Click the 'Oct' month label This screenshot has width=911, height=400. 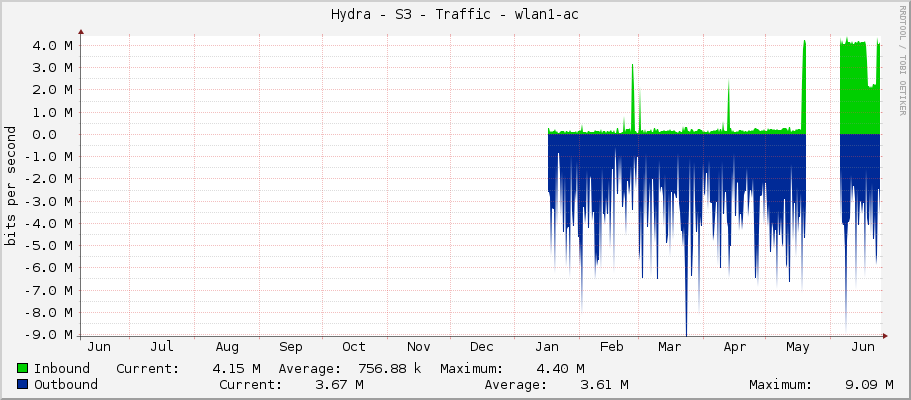[x=354, y=347]
